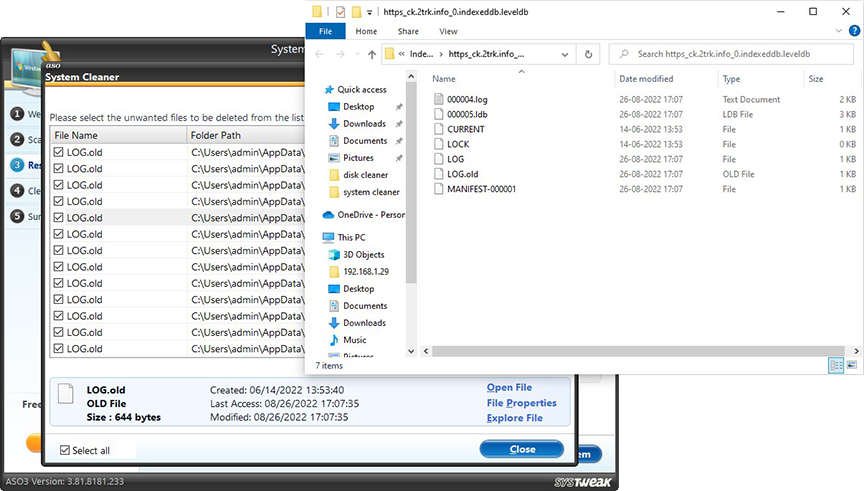Switch to details view layout icon
Image resolution: width=864 pixels, height=491 pixels.
click(836, 365)
